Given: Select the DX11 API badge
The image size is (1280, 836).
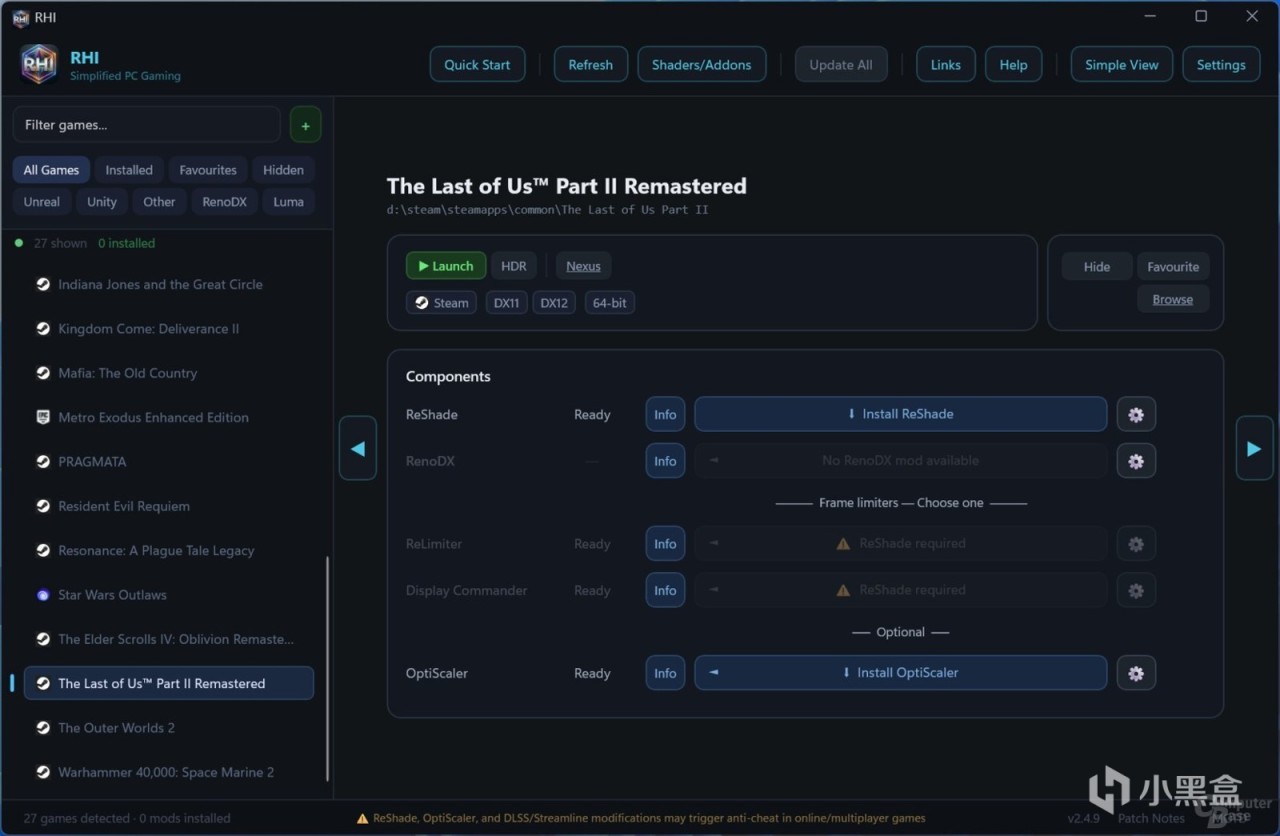Looking at the screenshot, I should click(507, 302).
